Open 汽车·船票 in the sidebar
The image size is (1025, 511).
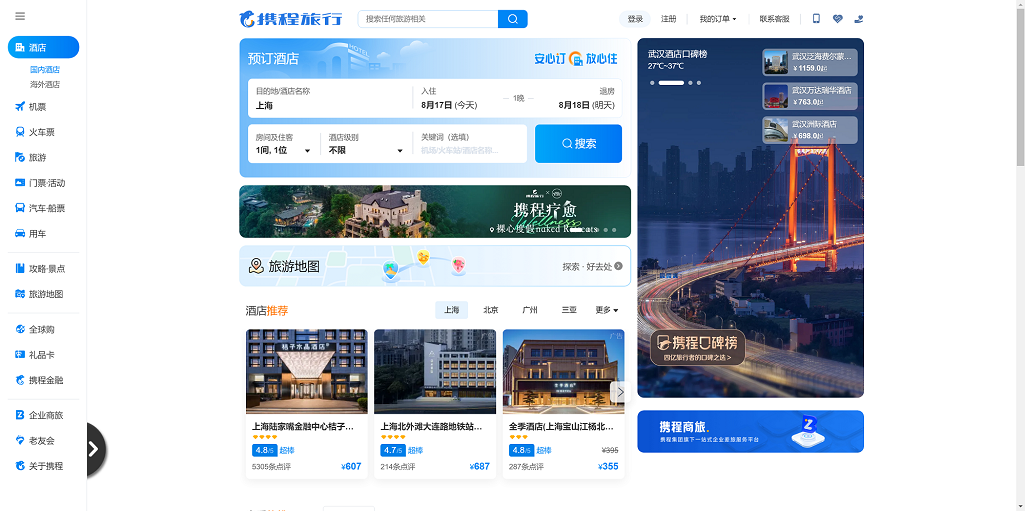43,208
